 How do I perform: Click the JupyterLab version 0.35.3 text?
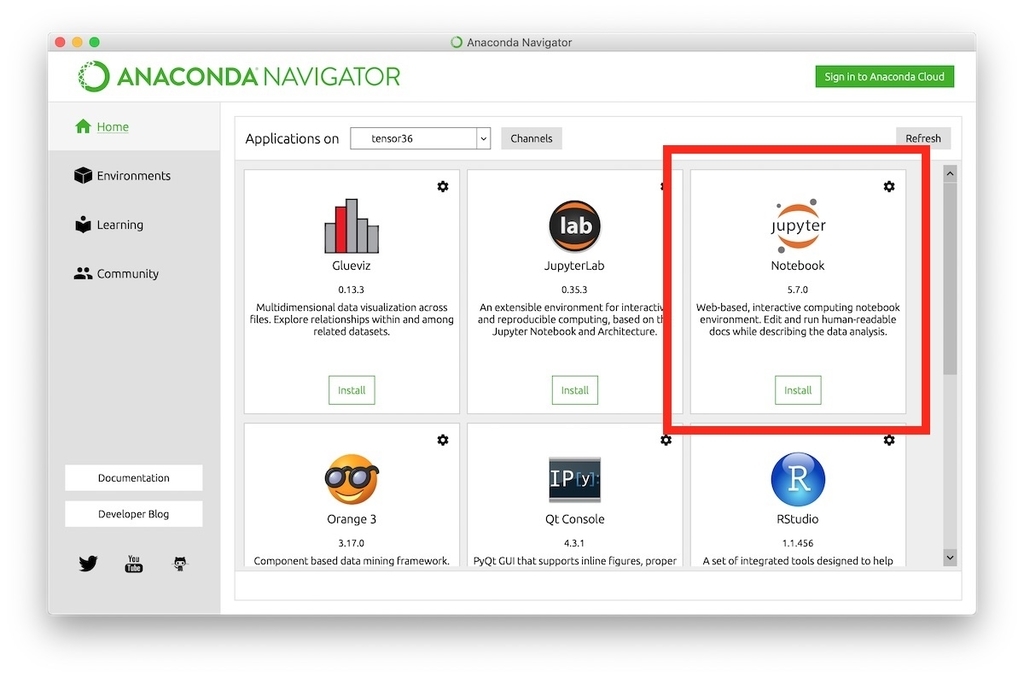click(x=575, y=289)
